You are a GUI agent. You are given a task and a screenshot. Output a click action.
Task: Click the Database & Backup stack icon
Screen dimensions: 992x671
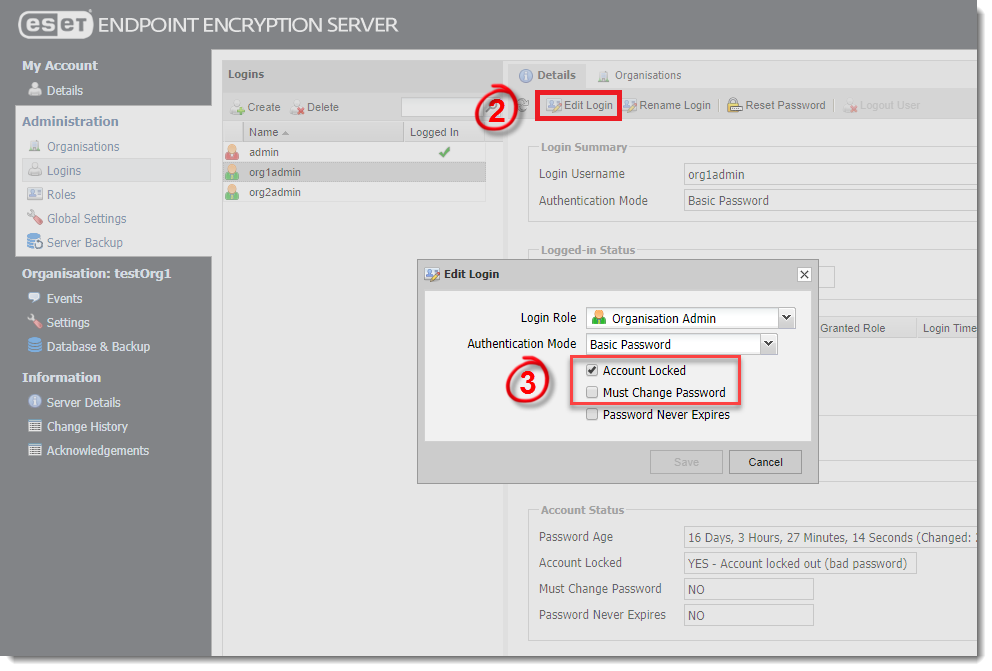[35, 345]
